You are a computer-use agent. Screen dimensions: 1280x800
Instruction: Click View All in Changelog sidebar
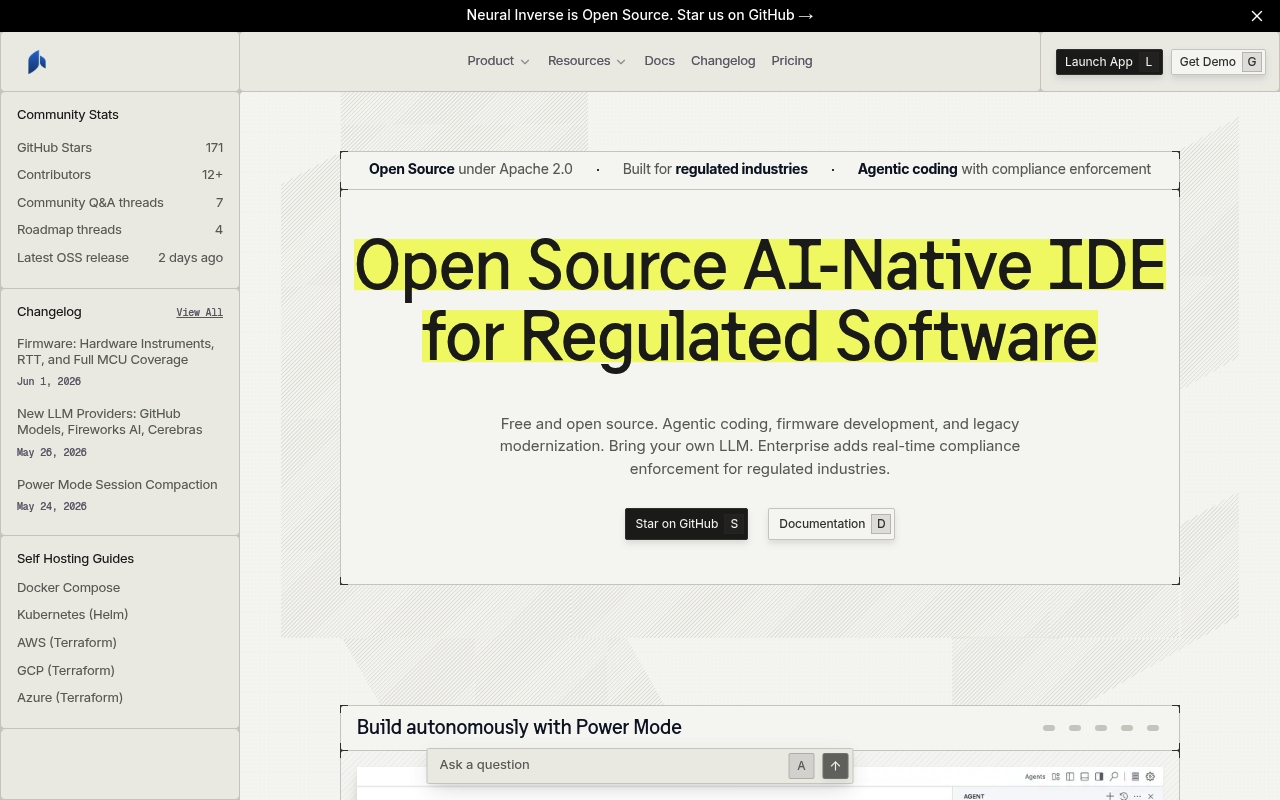pos(199,312)
